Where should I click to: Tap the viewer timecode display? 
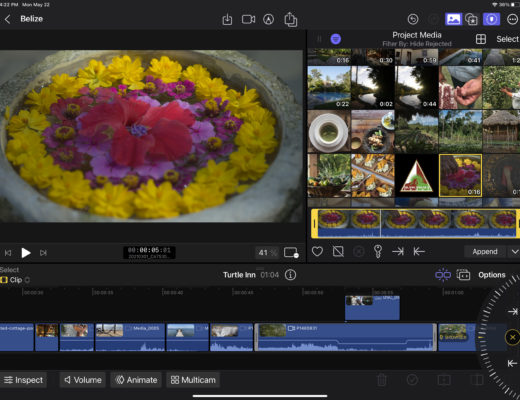149,252
